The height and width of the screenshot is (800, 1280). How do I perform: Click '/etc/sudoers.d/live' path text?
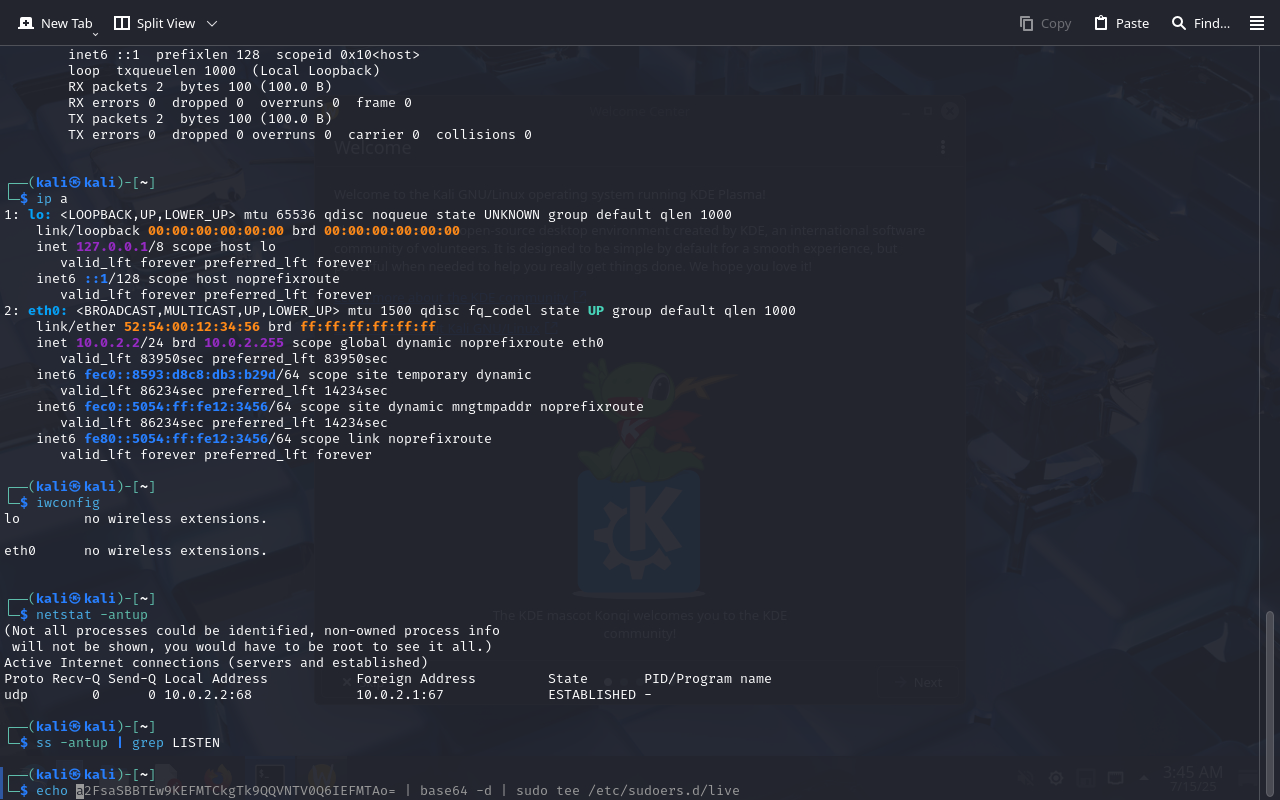[x=664, y=791]
